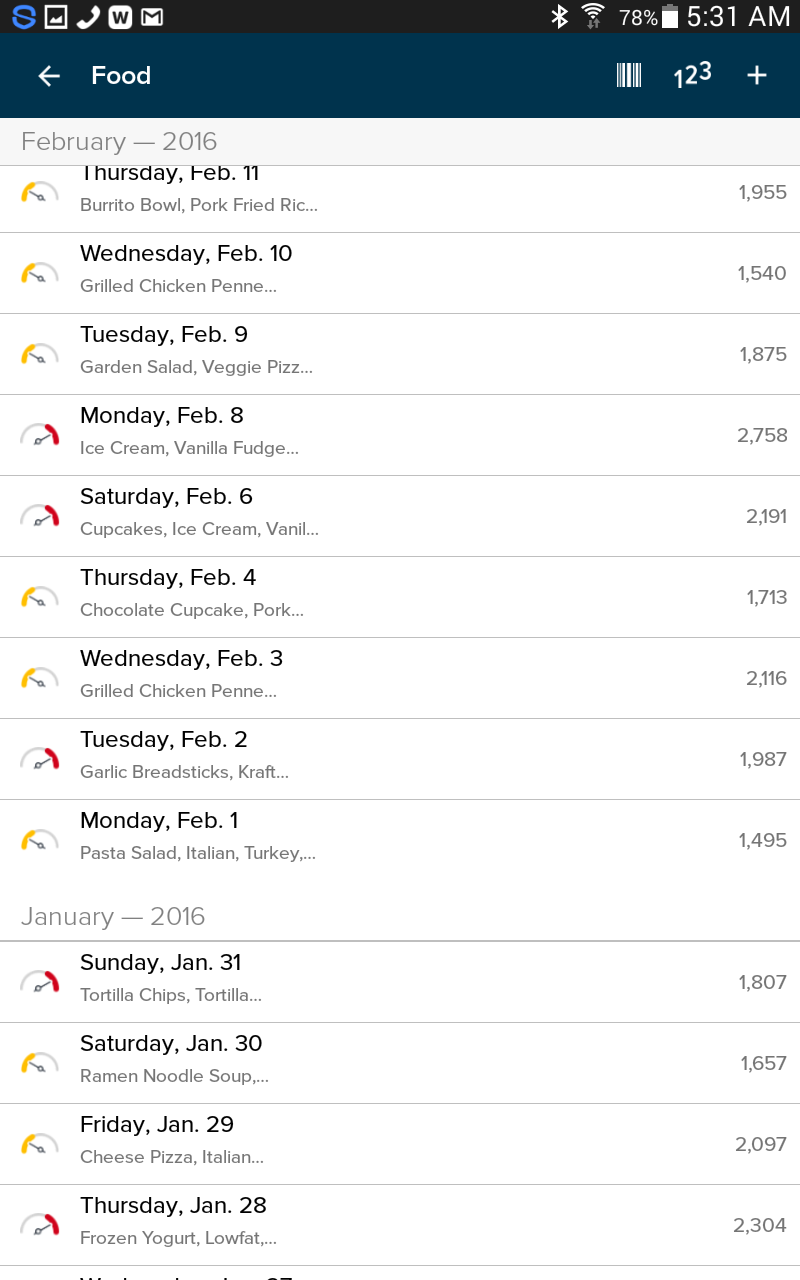Add a new food entry with plus

click(757, 76)
